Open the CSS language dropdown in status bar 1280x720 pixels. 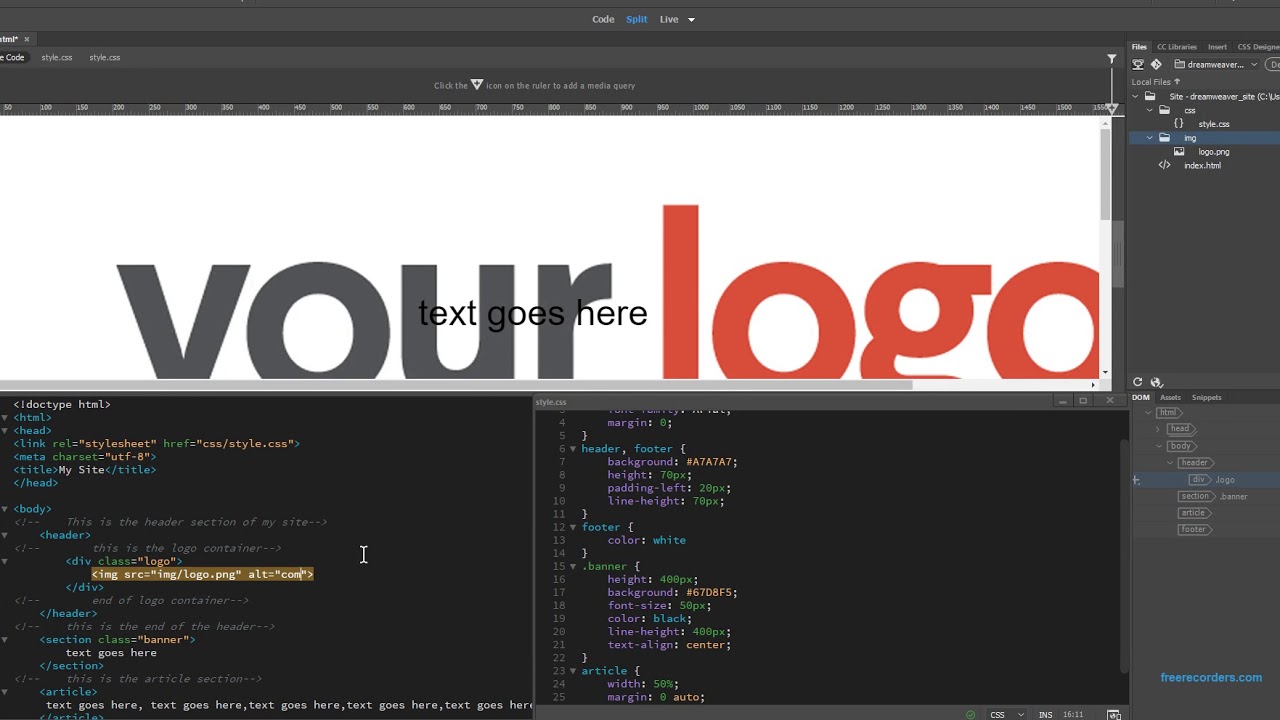click(x=1006, y=715)
